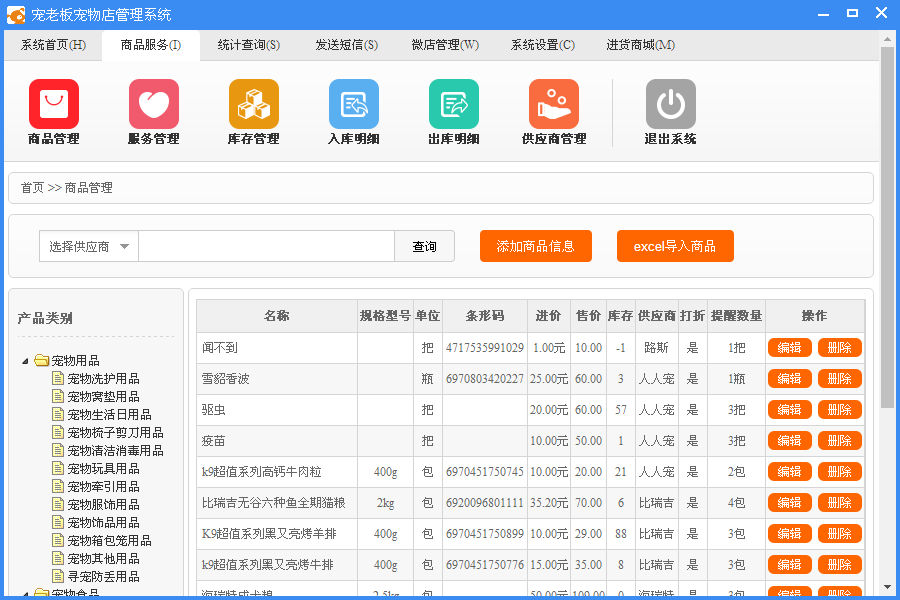Screen dimensions: 900x600
Task: Open the 微店管理(W) tab
Action: pos(445,45)
